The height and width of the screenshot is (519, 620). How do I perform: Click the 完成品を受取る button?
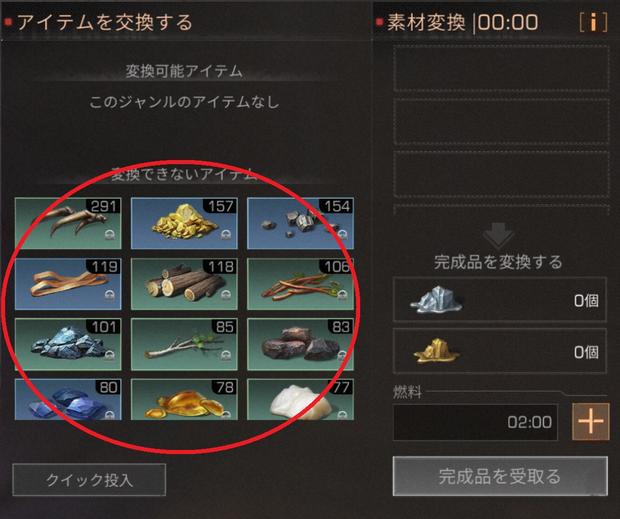(x=500, y=476)
